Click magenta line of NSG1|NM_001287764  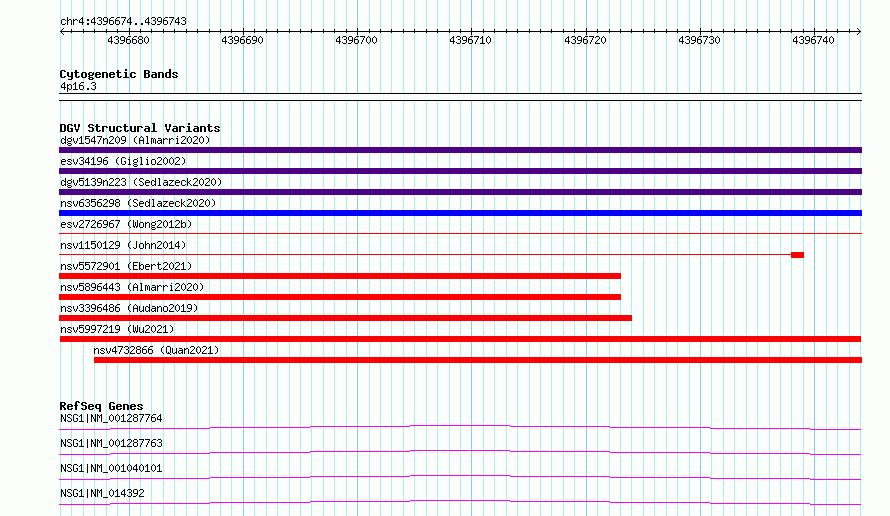click(x=460, y=426)
